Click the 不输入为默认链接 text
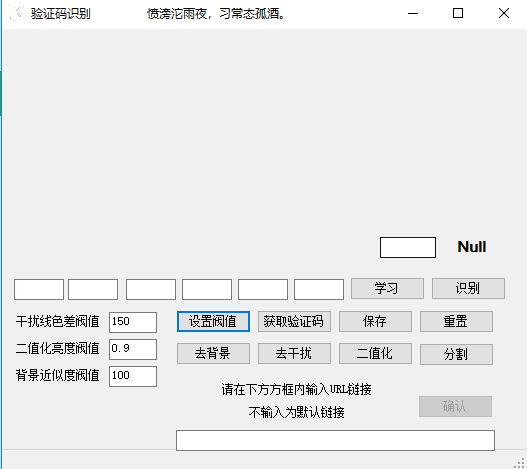This screenshot has width=527, height=469. [x=296, y=412]
